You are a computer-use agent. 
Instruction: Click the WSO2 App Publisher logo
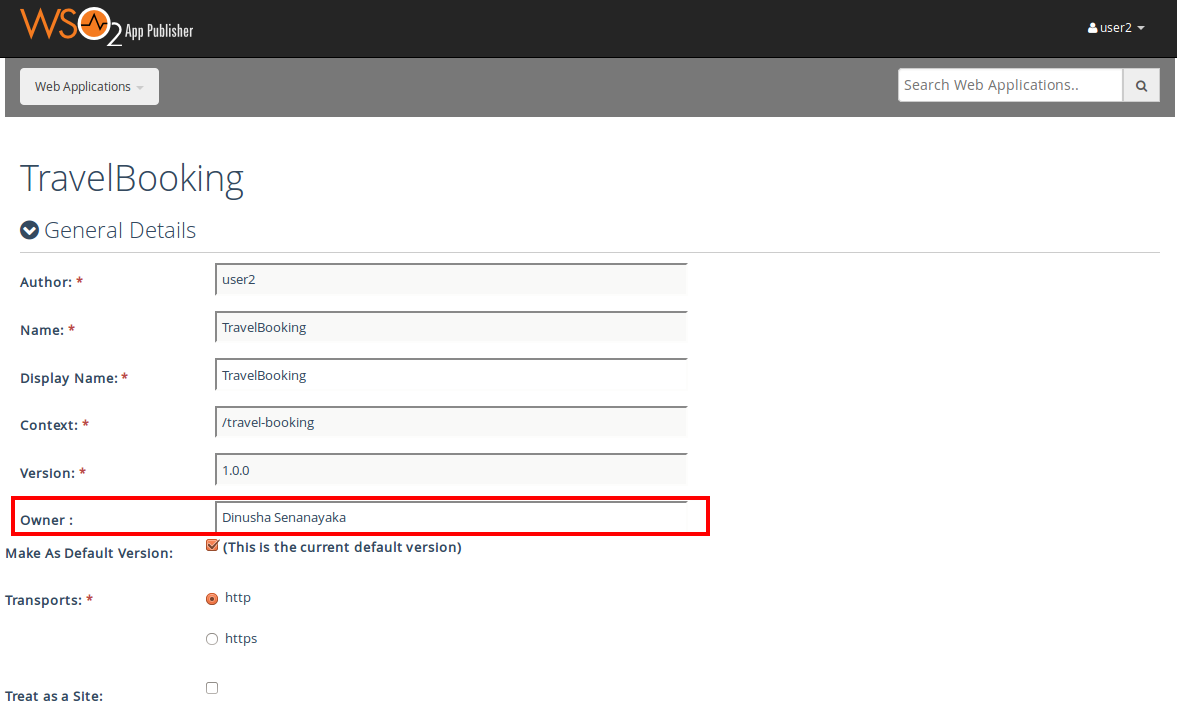pos(107,27)
